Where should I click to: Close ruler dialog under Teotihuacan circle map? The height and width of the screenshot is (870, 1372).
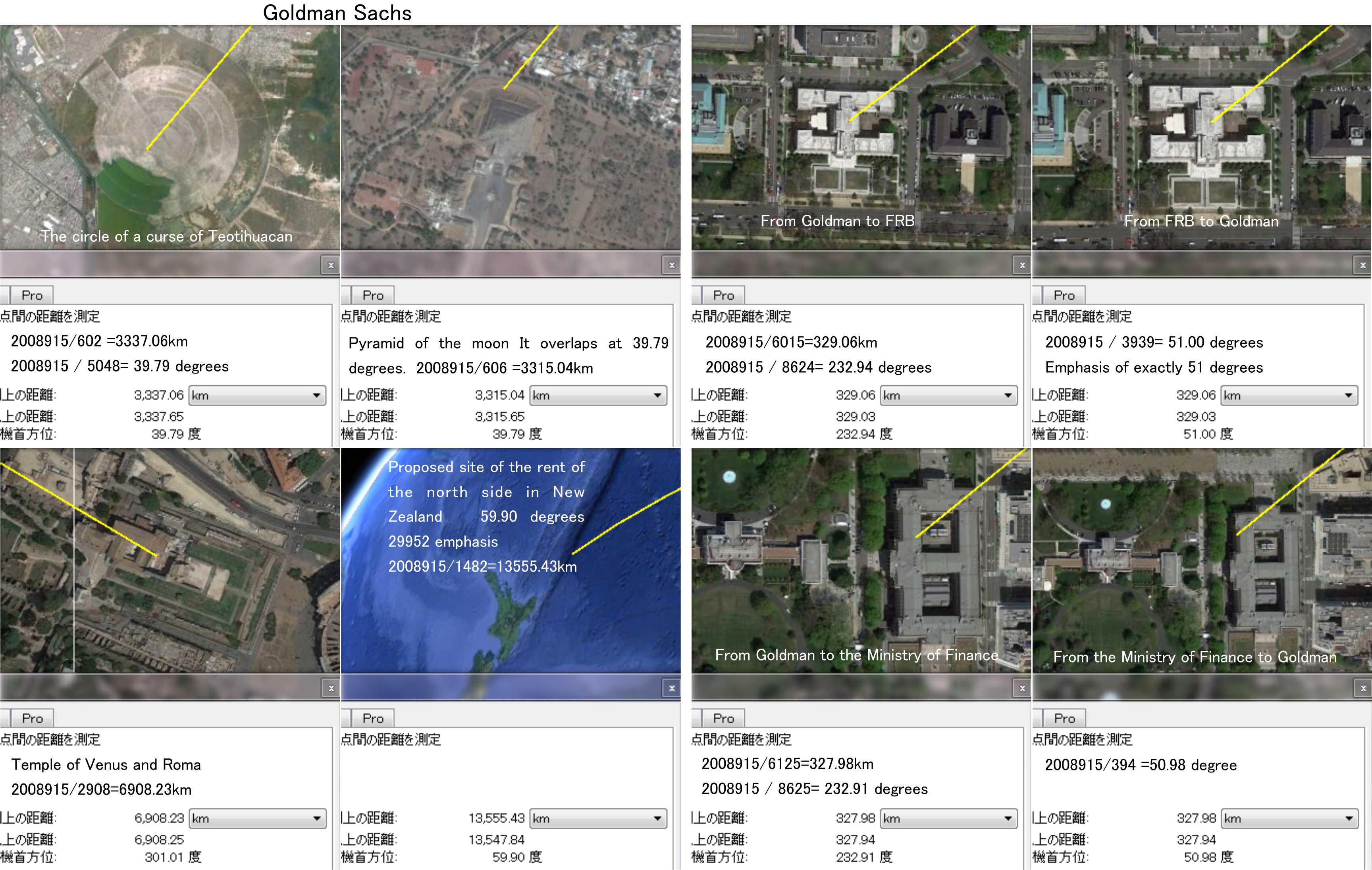point(330,265)
